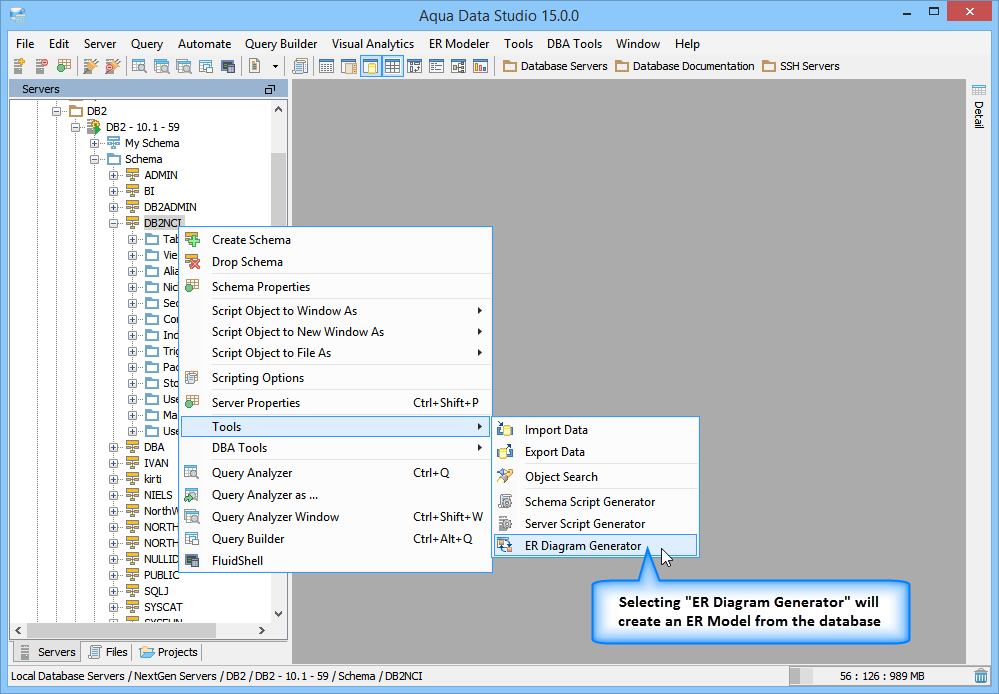Click the ER Diagram Generator icon
The image size is (999, 694).
(x=505, y=546)
